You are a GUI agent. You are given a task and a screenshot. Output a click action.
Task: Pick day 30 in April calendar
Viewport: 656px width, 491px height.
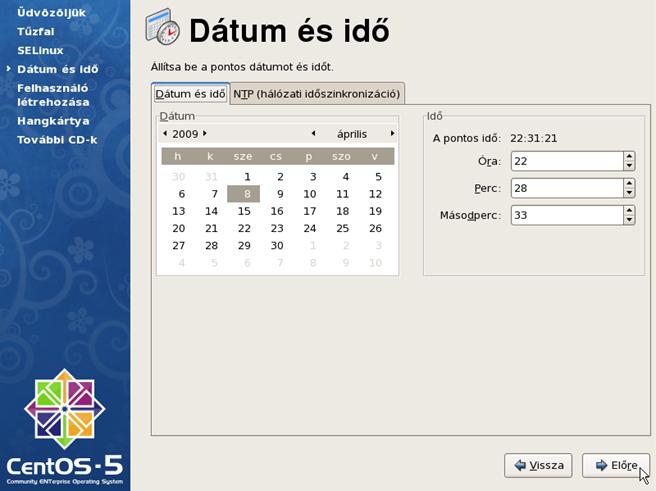pyautogui.click(x=277, y=245)
